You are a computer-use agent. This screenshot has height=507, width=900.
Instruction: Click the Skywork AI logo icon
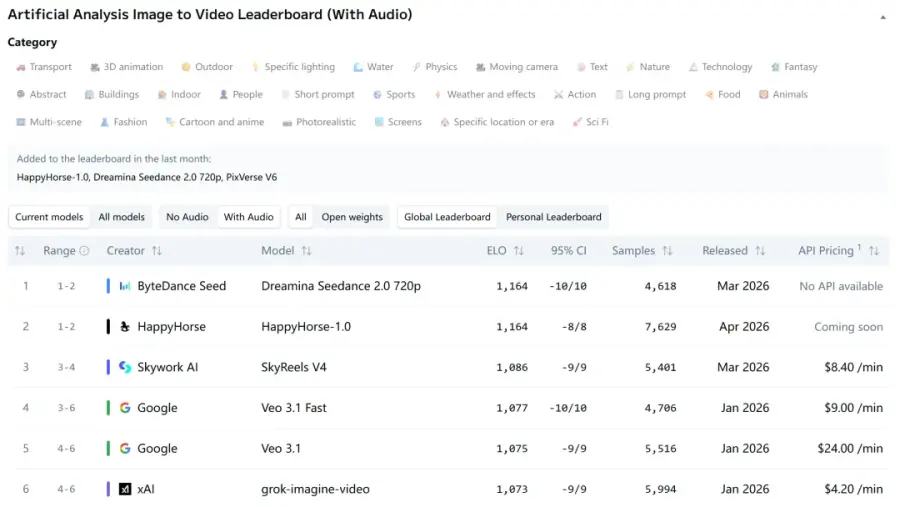click(x=125, y=367)
